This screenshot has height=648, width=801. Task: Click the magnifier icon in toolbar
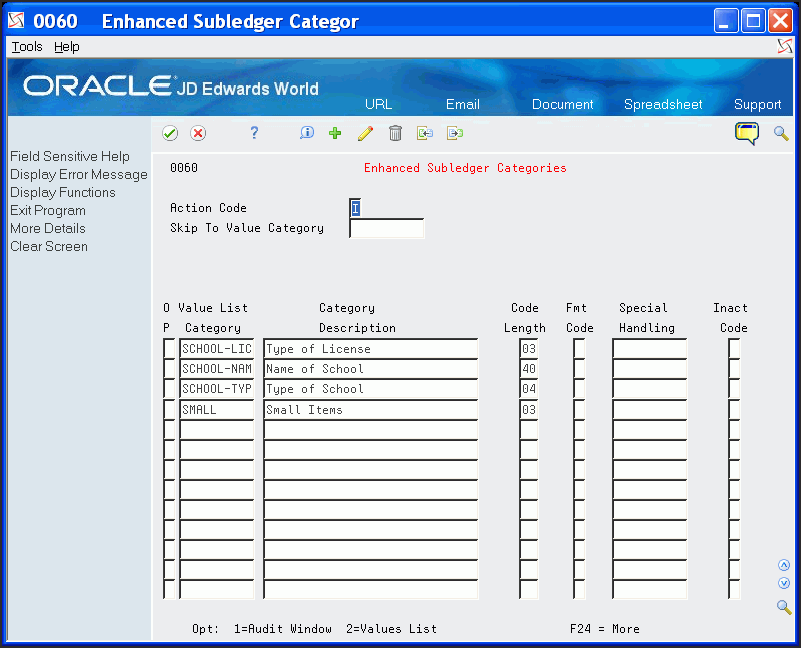781,133
